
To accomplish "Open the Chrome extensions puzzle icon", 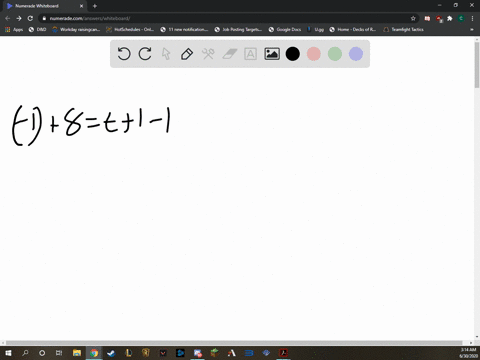I will (450, 18).
